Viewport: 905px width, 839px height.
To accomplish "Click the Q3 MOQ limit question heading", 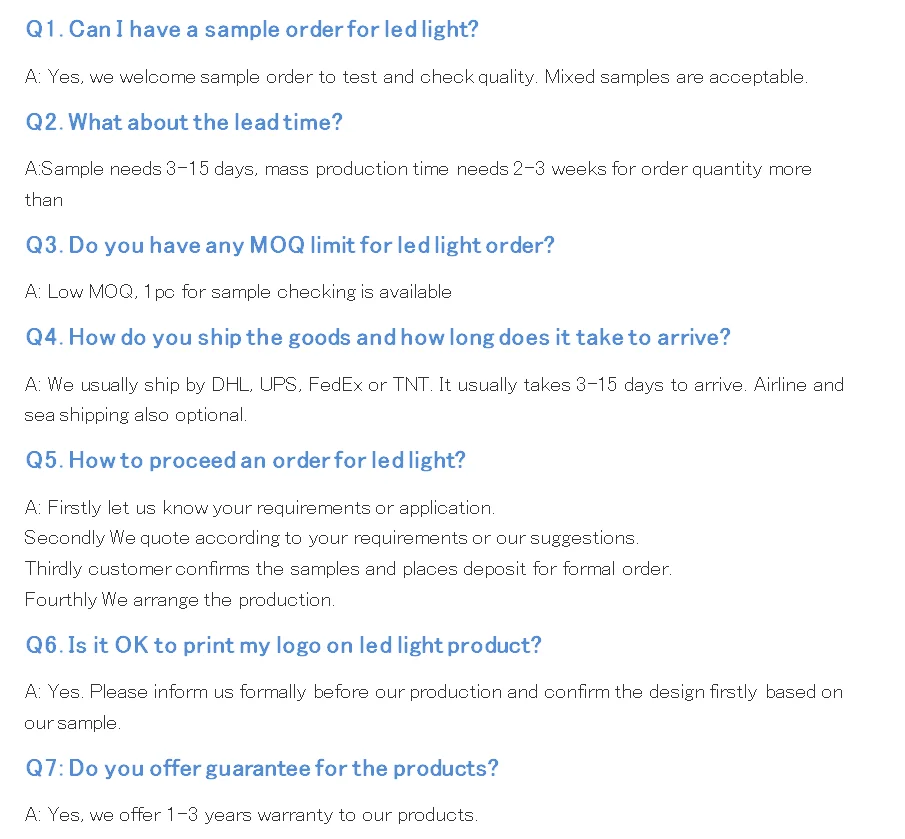I will [290, 246].
